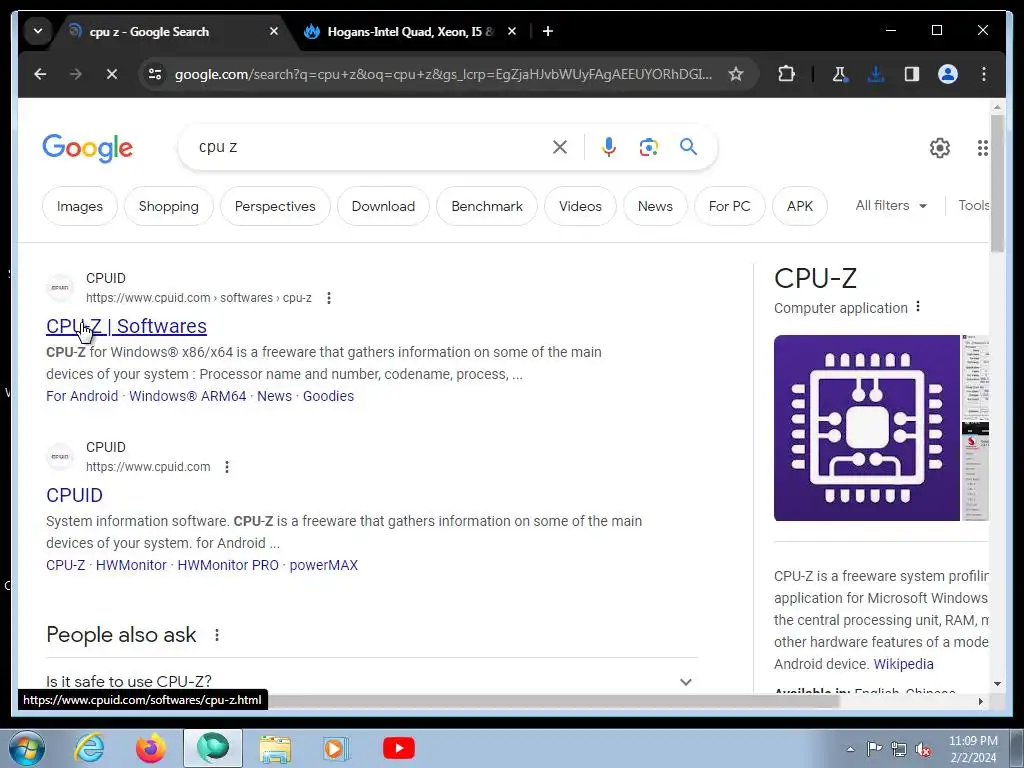The image size is (1024, 768).
Task: Open the tab search dropdown arrow
Action: (38, 31)
